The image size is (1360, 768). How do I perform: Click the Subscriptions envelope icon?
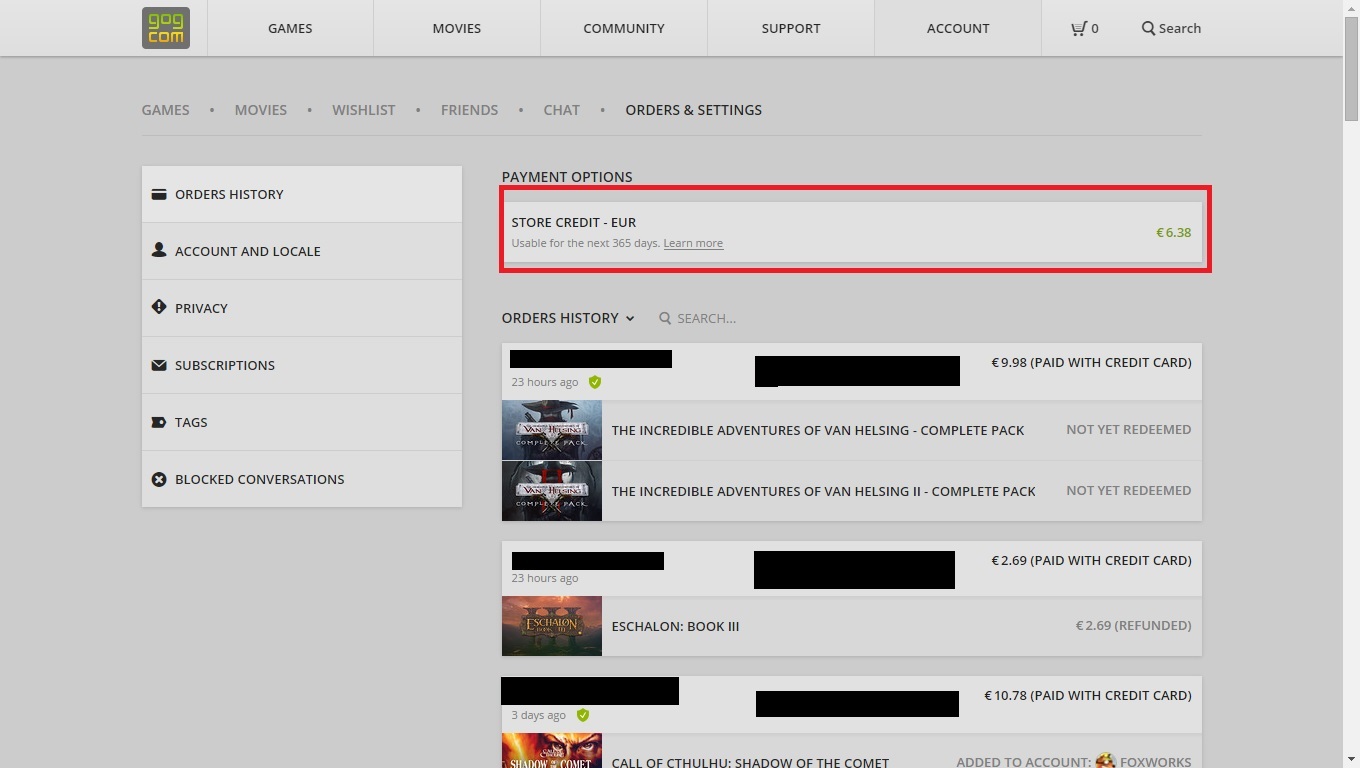(x=159, y=365)
